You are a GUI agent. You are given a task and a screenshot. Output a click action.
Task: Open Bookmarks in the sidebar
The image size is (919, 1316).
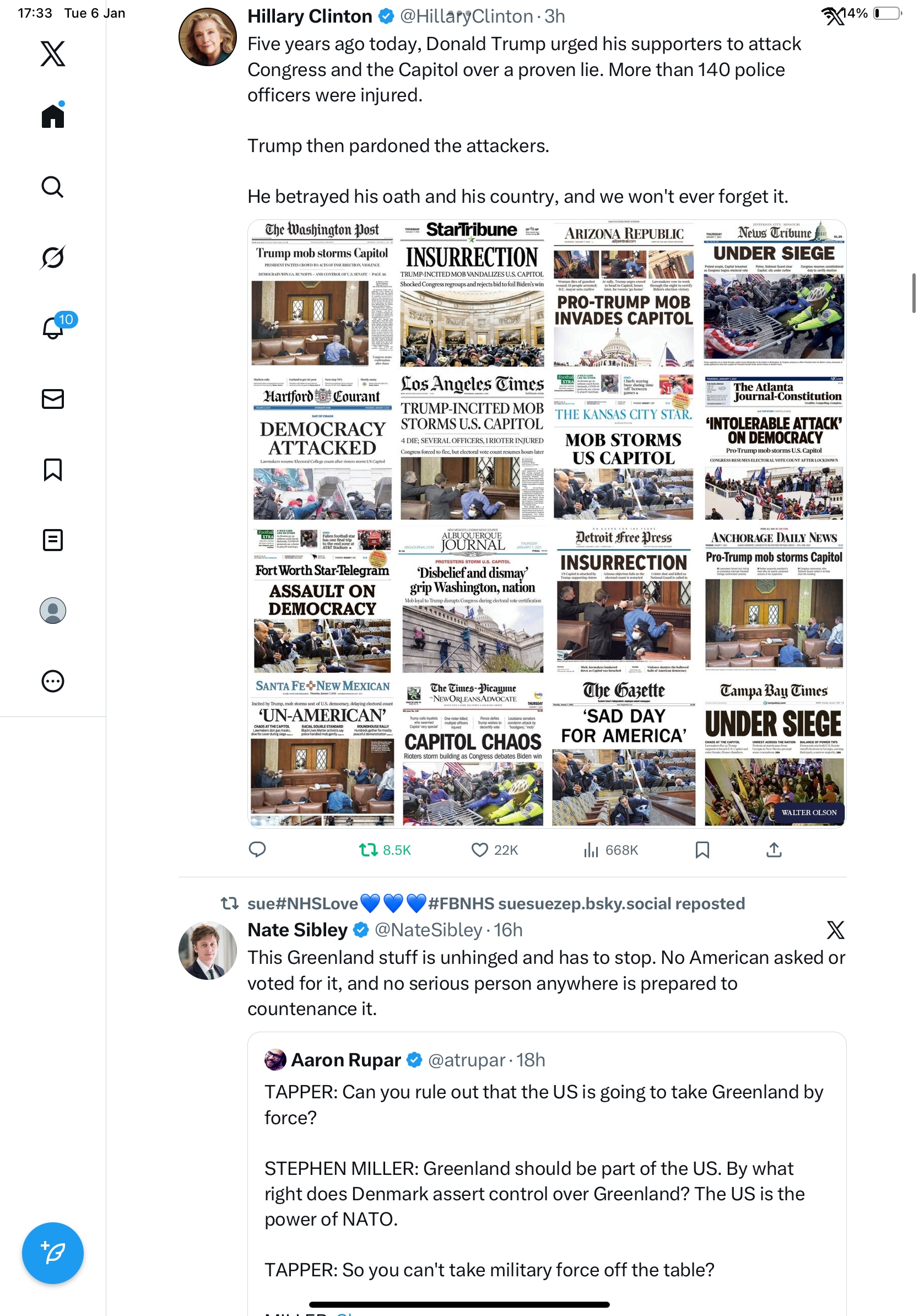[x=53, y=470]
